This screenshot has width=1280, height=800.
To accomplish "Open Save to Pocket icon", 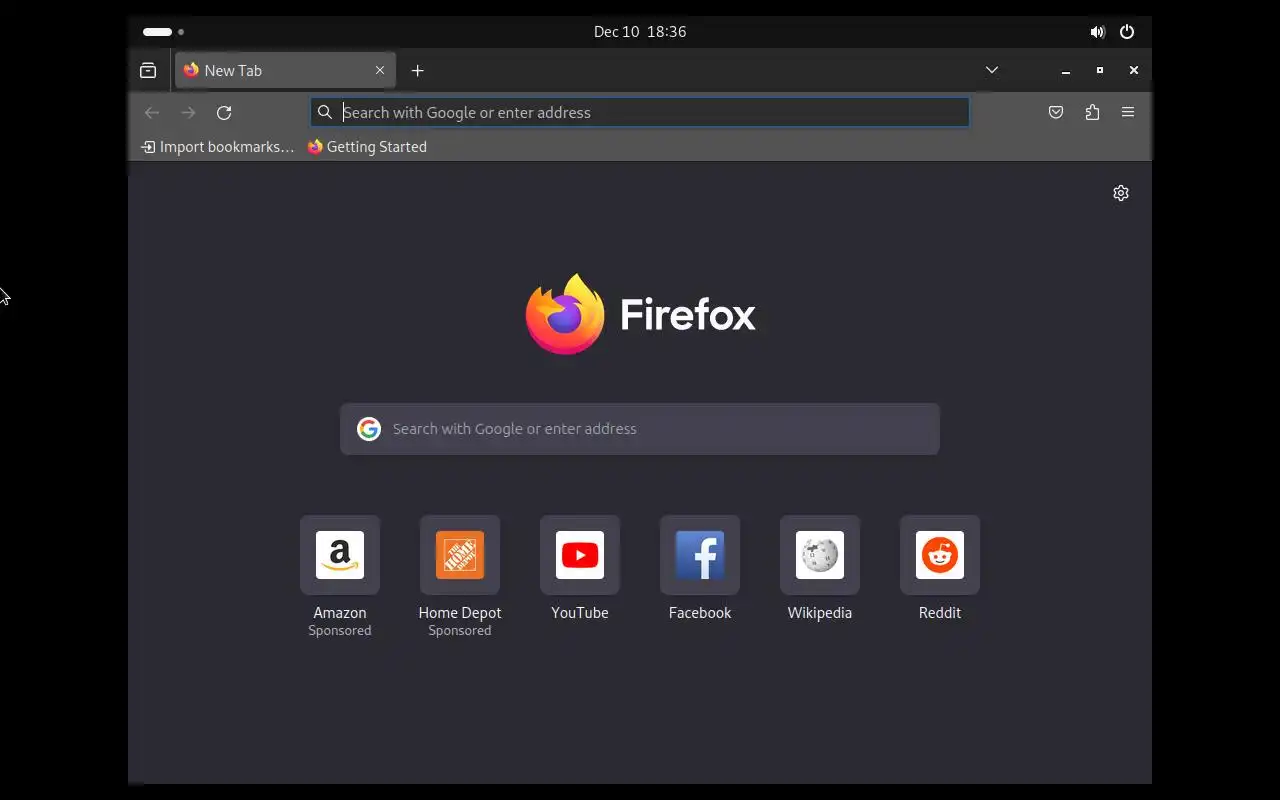I will [1056, 112].
